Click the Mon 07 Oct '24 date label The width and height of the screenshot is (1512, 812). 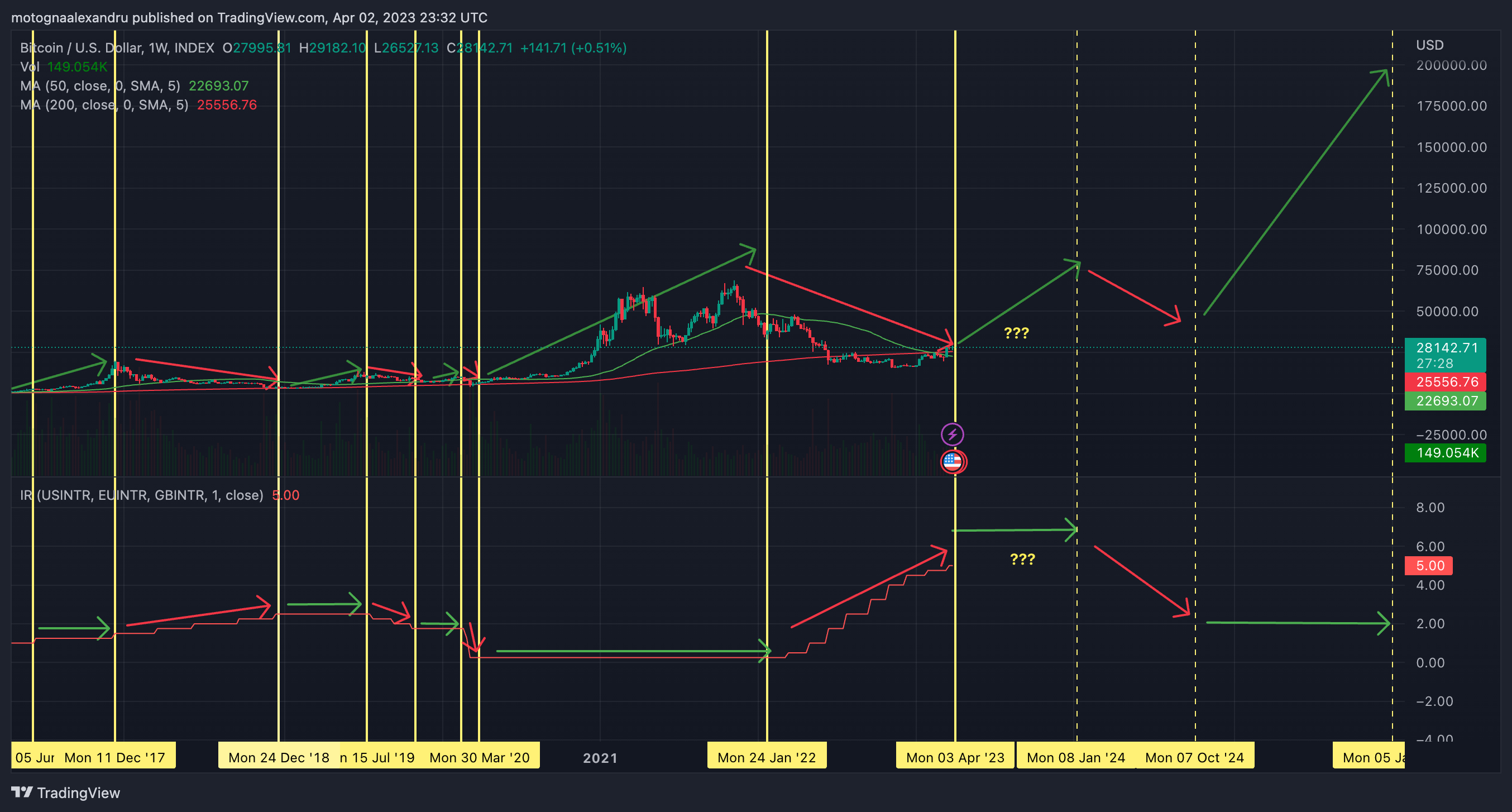(1194, 757)
